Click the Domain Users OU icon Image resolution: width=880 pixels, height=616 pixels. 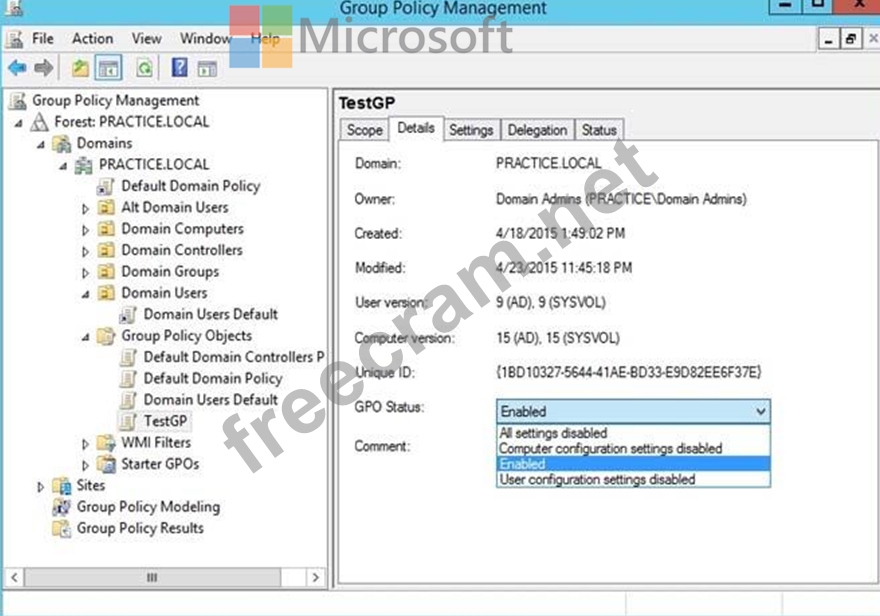coord(106,293)
